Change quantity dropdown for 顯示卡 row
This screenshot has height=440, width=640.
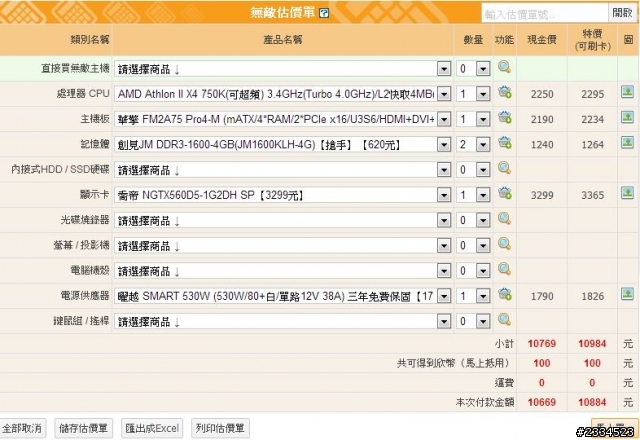click(473, 195)
